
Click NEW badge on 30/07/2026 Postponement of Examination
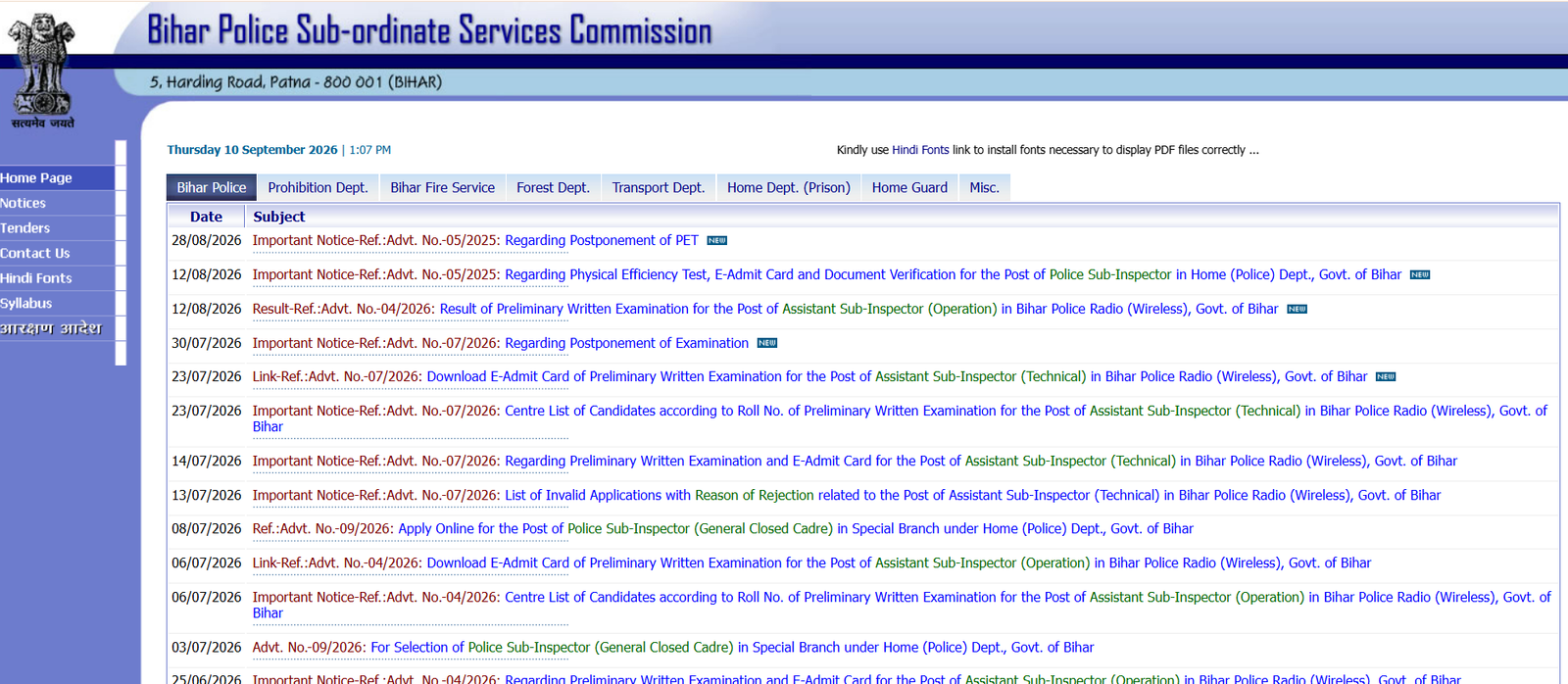point(767,343)
